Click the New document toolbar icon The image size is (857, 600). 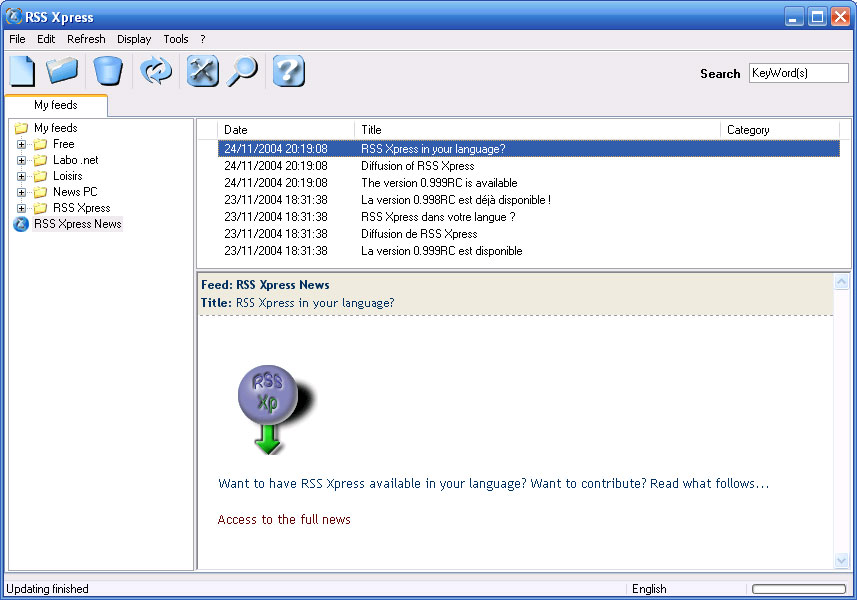pos(22,71)
